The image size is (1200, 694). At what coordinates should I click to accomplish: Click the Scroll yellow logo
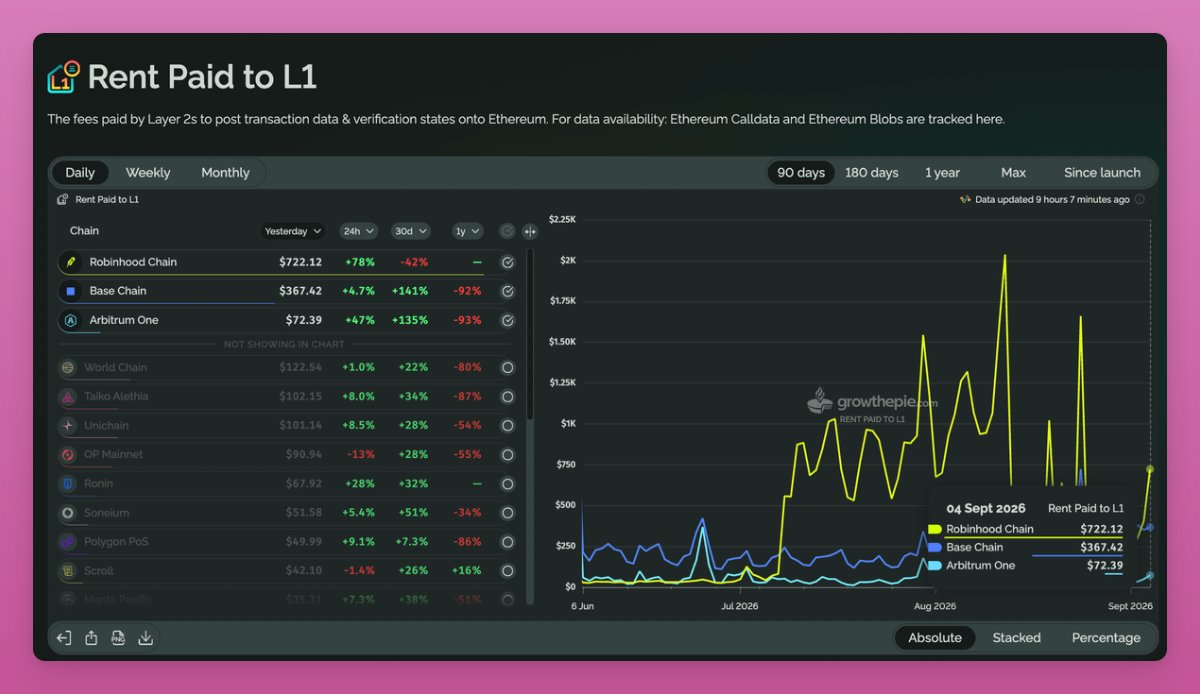pos(68,570)
